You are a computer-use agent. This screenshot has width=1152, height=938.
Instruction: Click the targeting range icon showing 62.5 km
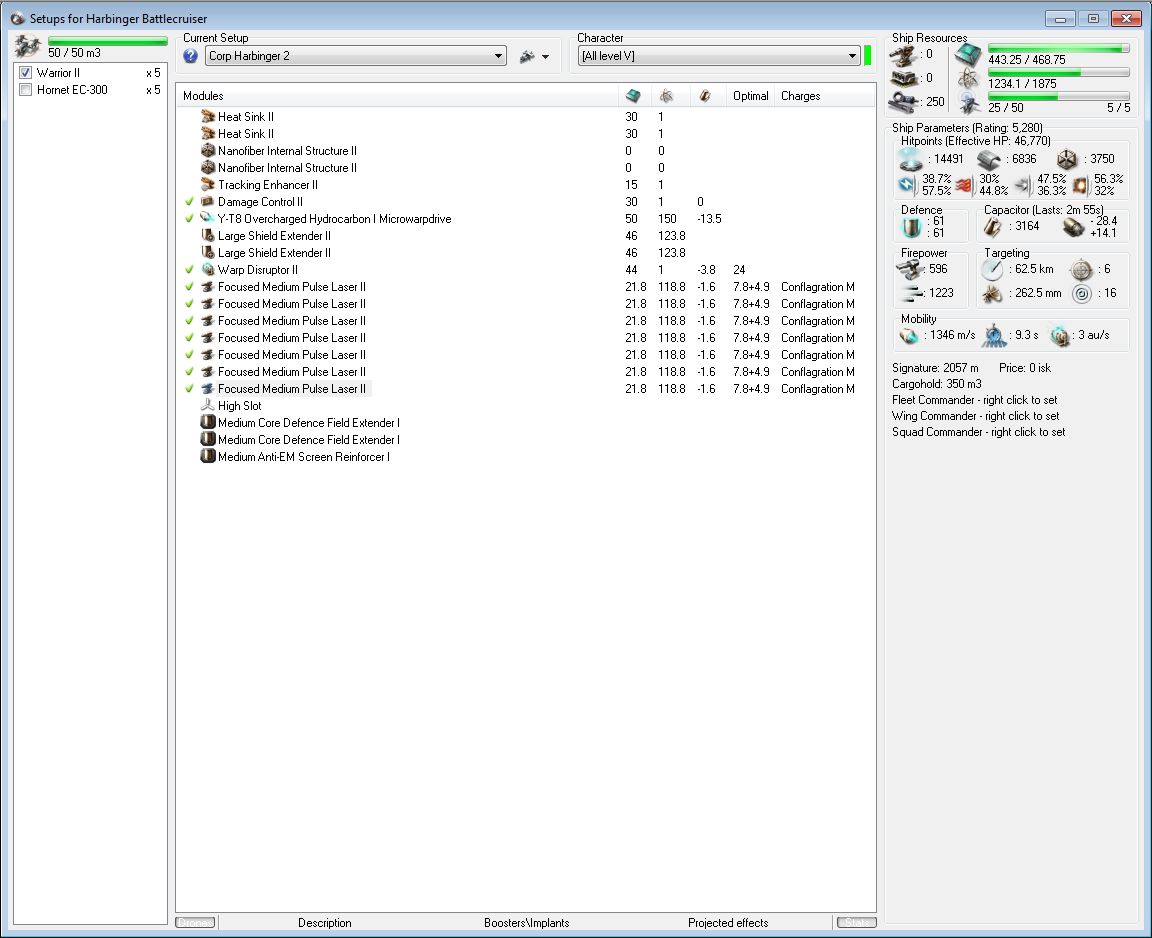pyautogui.click(x=993, y=270)
